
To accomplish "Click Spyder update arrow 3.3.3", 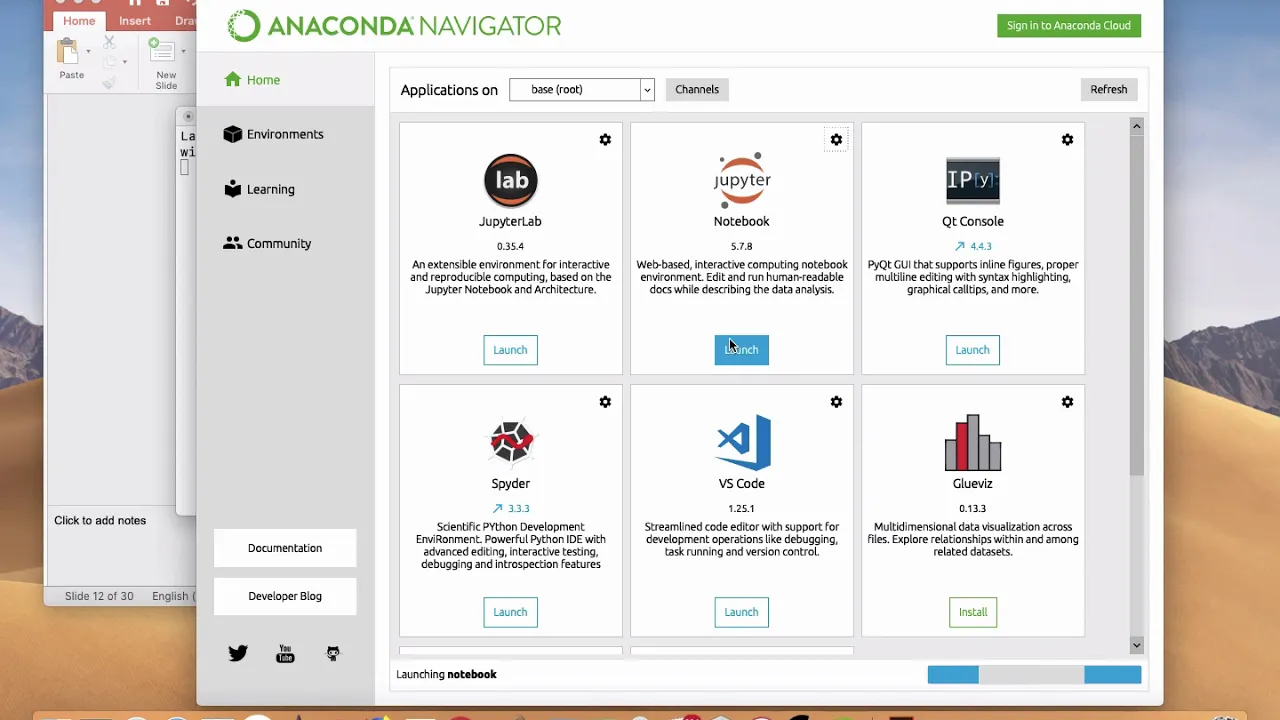I will 498,508.
